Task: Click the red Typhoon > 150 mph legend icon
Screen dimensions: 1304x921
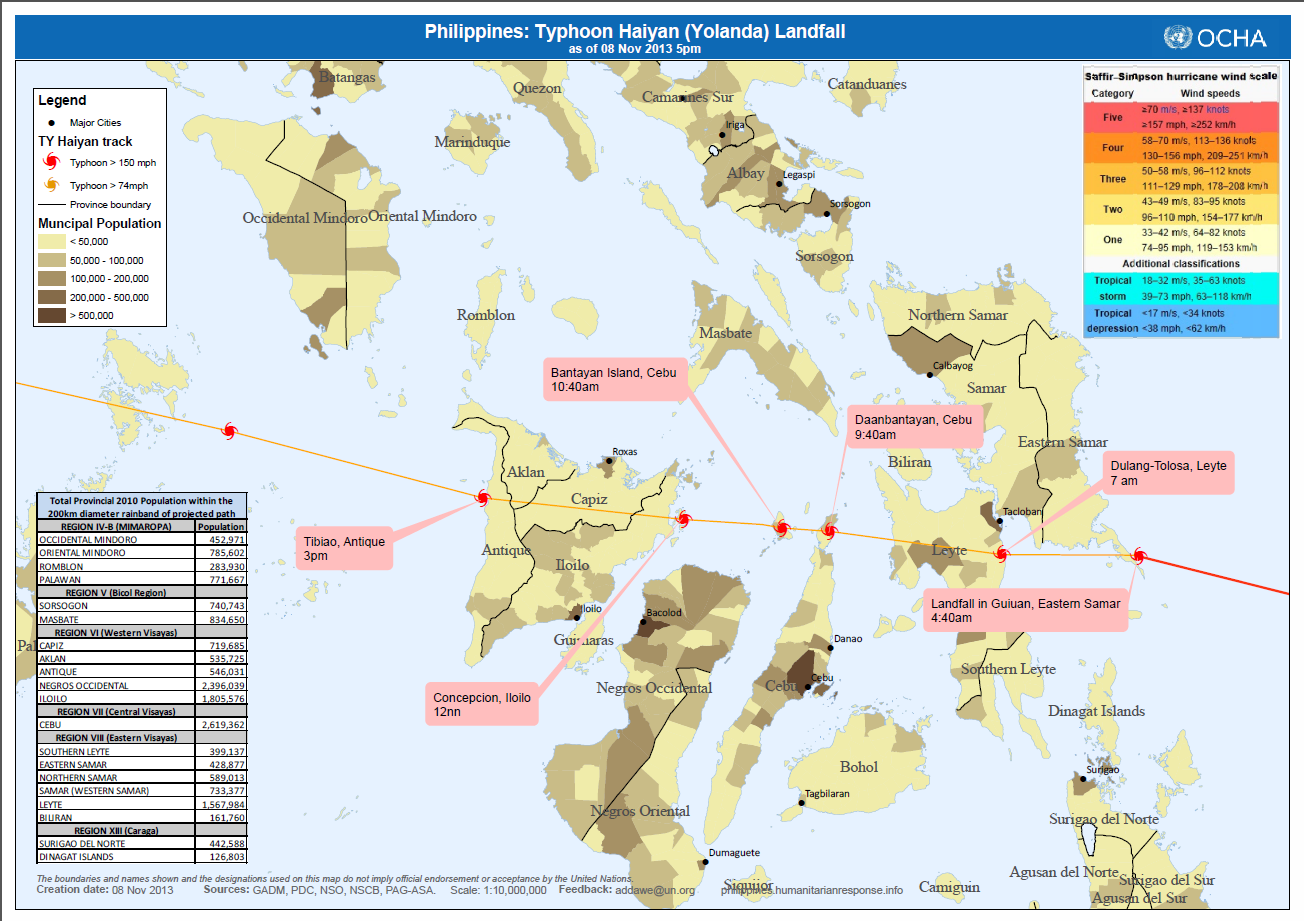Action: (x=50, y=162)
